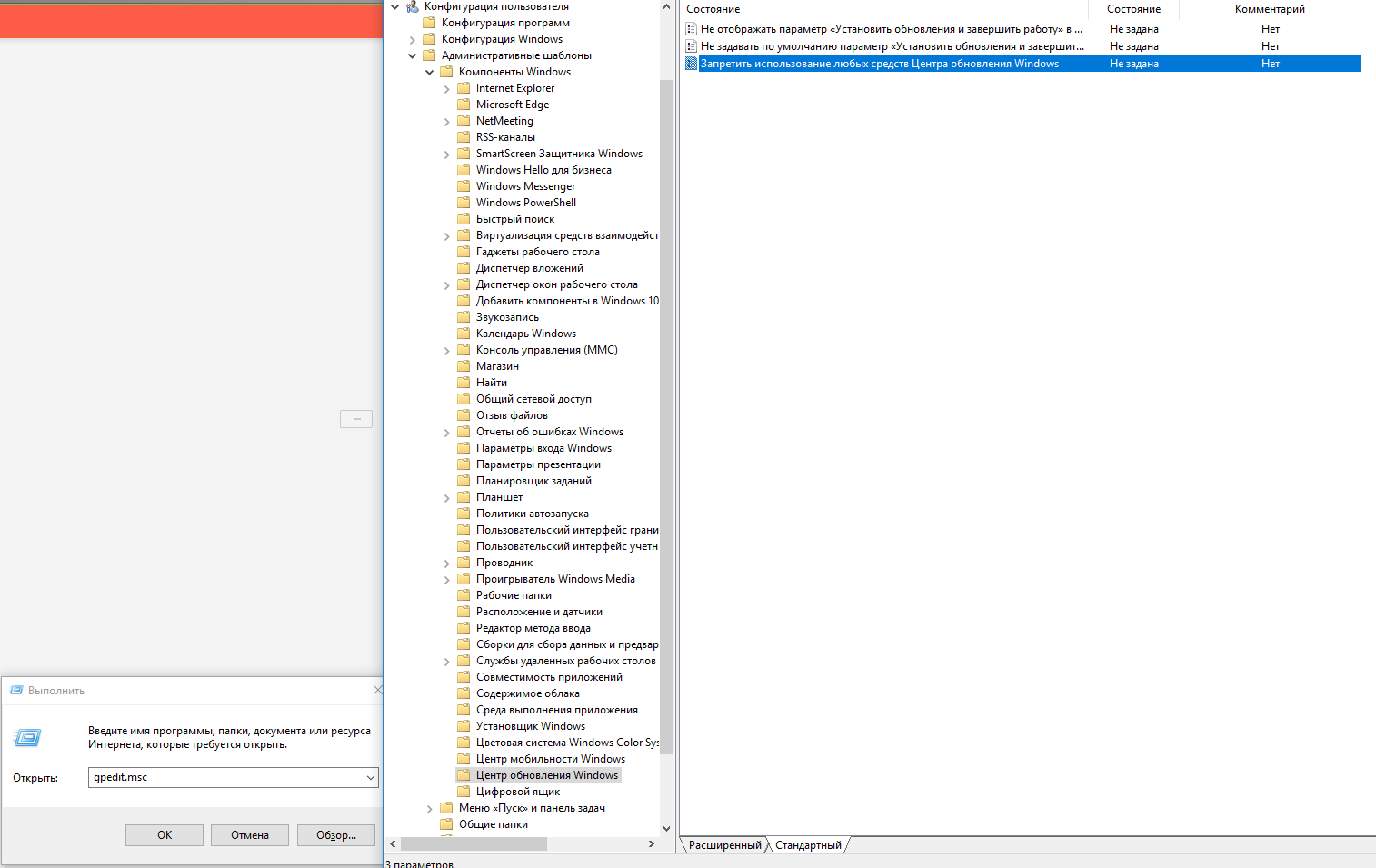Click the 'Обзор...' browse button
Viewport: 1376px width, 868px height.
335,835
